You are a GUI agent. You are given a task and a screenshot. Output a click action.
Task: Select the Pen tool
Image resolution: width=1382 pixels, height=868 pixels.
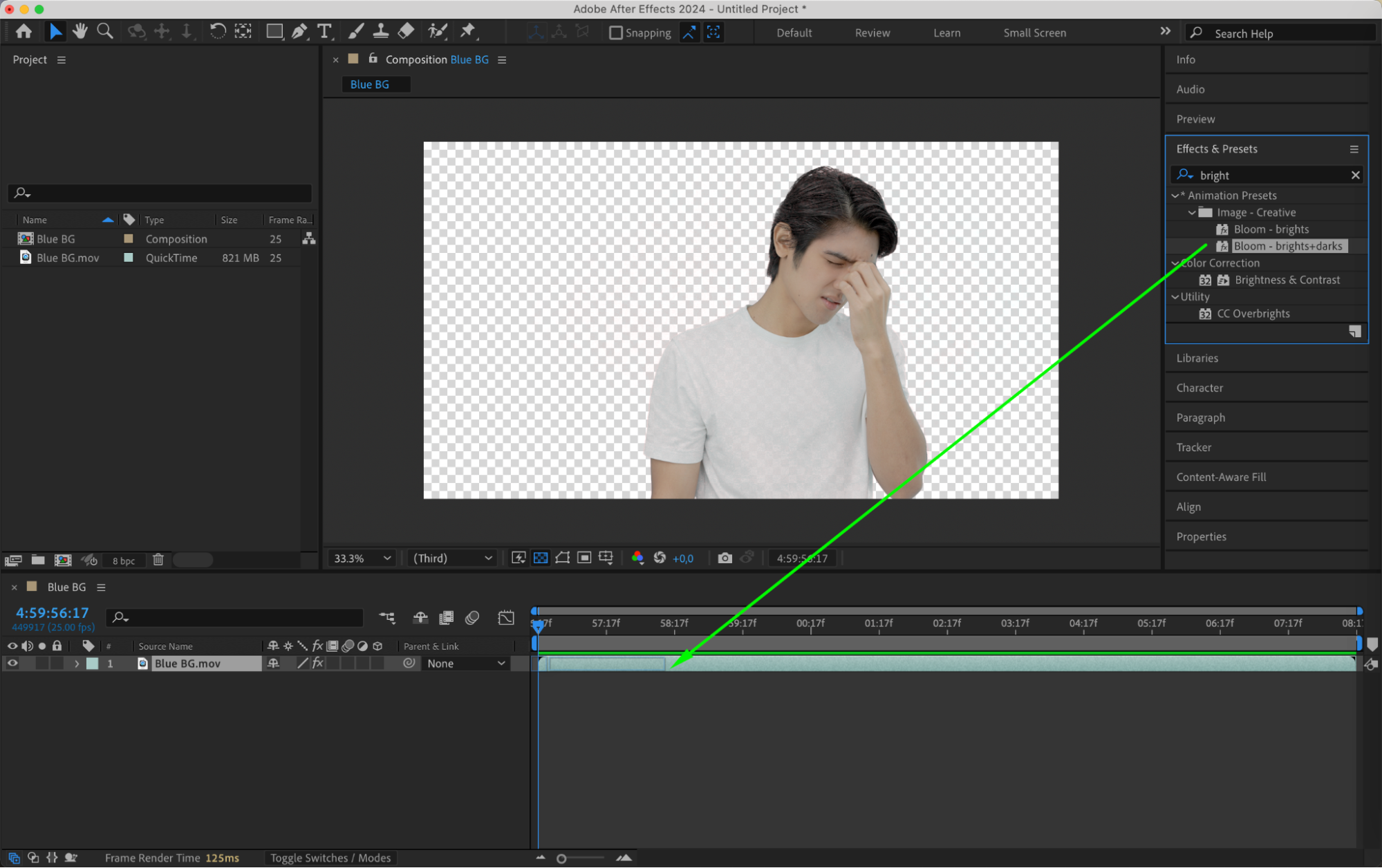point(299,31)
